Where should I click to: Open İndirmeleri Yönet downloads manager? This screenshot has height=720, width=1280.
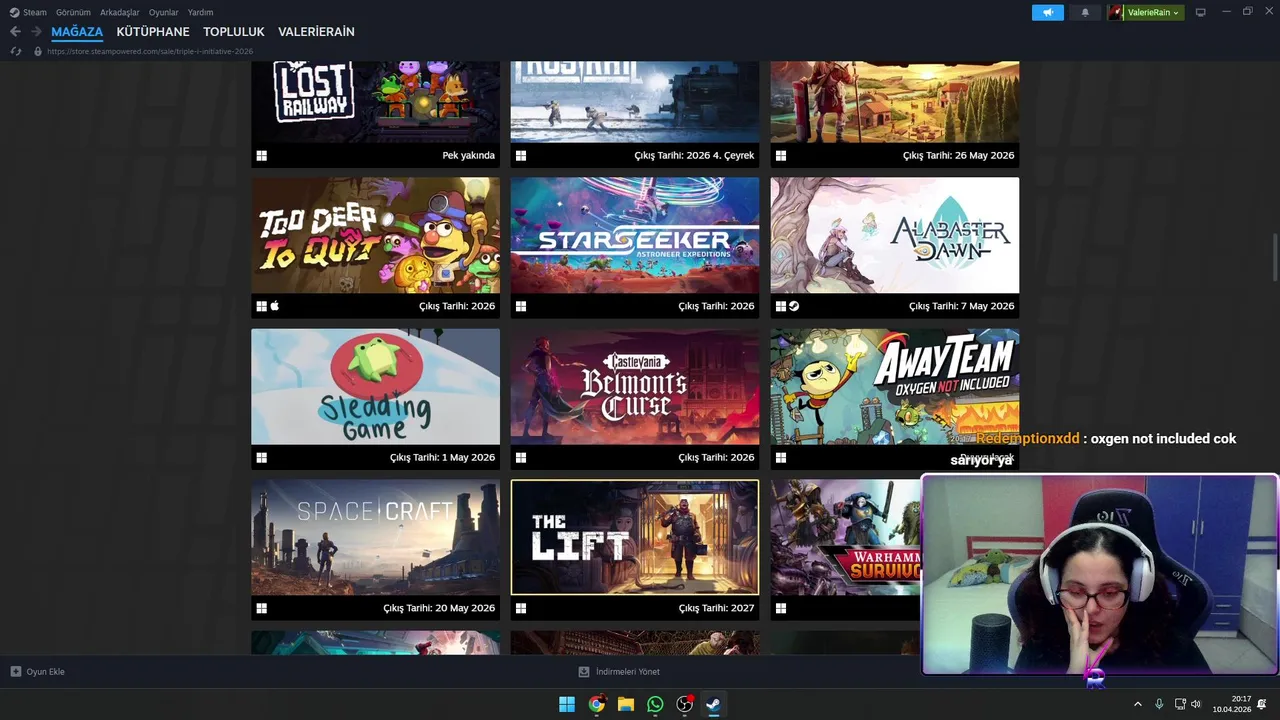pos(619,672)
